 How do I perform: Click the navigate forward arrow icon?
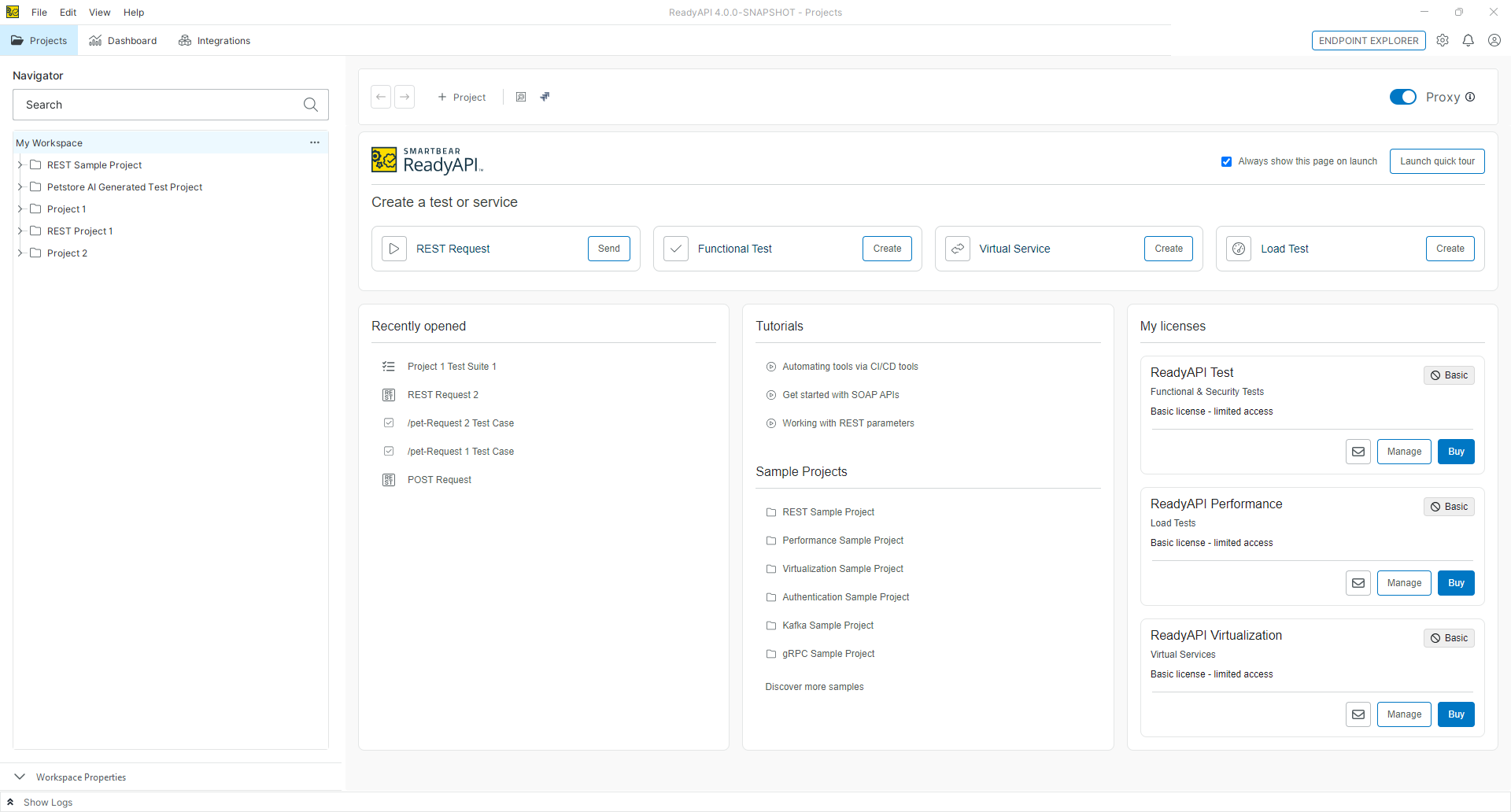[405, 97]
